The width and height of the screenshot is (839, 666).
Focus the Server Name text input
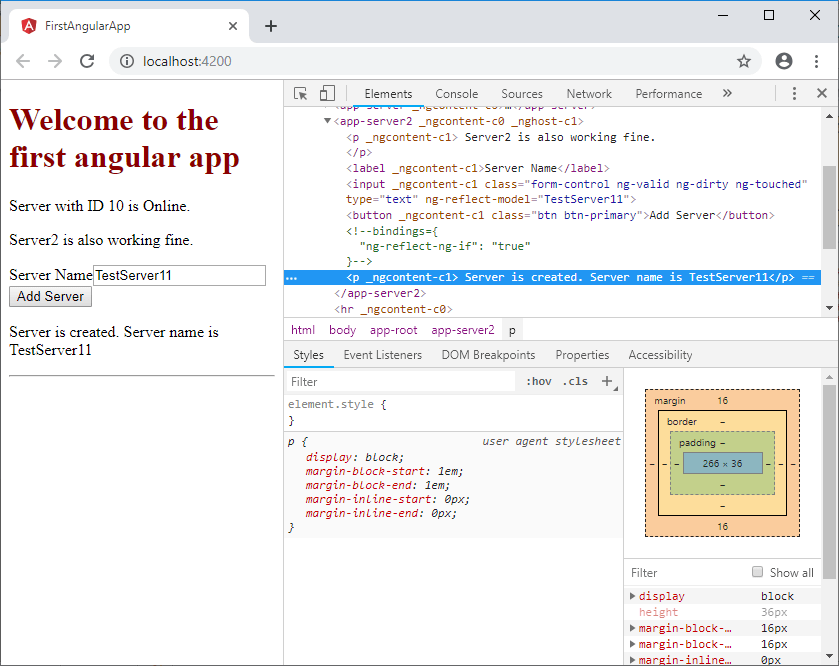pos(179,275)
